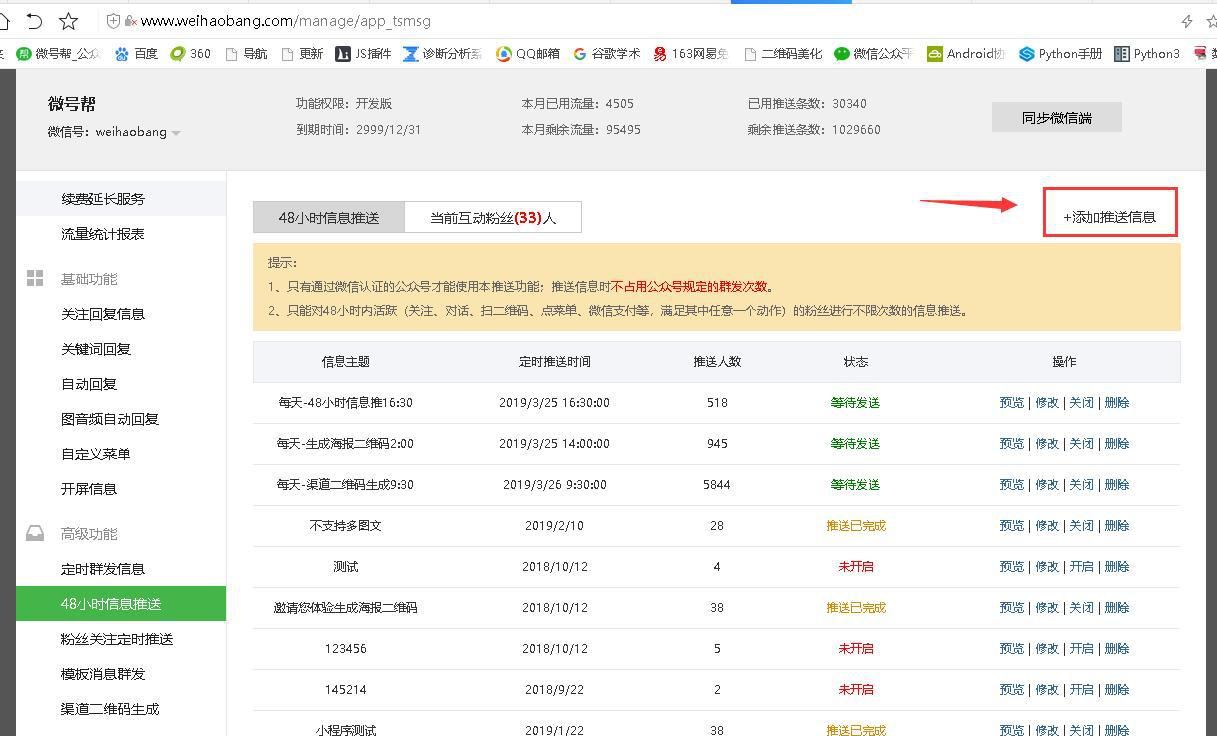Open the Android bookmark on the bookmarks bar
Screen dimensions: 1217x736
tap(963, 54)
